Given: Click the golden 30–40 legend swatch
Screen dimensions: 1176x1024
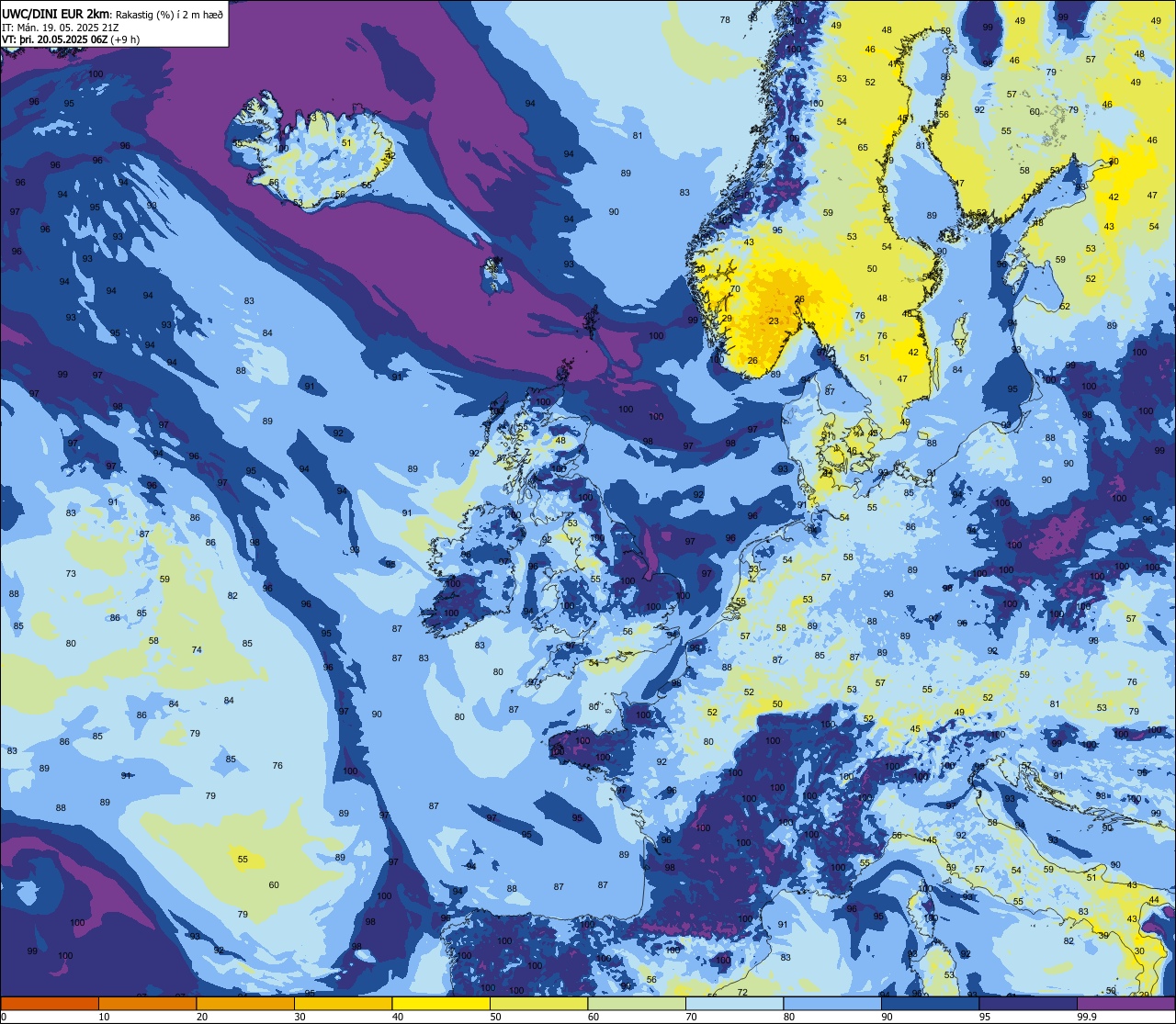Looking at the screenshot, I should [343, 1004].
